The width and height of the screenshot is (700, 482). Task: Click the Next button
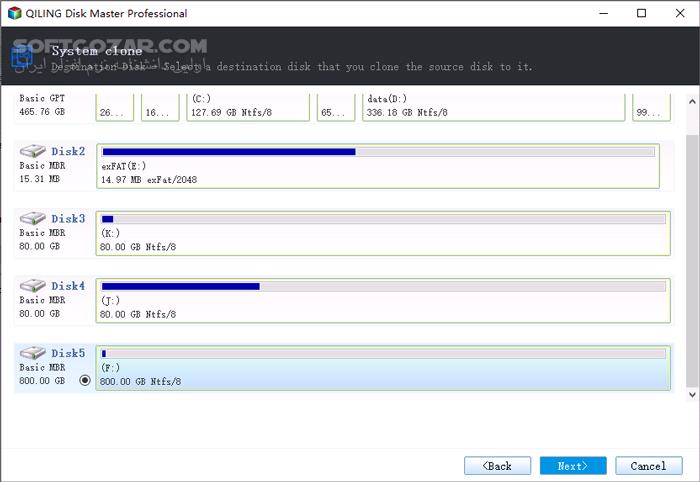[x=573, y=466]
